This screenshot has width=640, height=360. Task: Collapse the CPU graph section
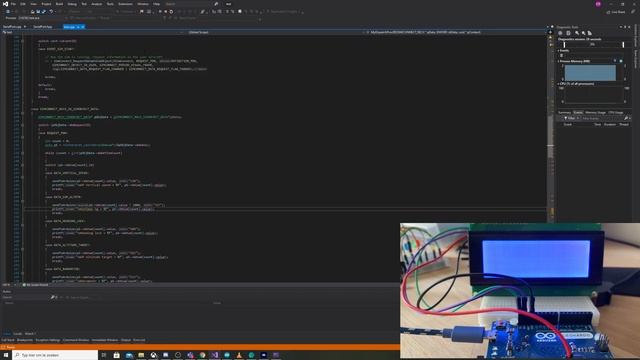558,84
